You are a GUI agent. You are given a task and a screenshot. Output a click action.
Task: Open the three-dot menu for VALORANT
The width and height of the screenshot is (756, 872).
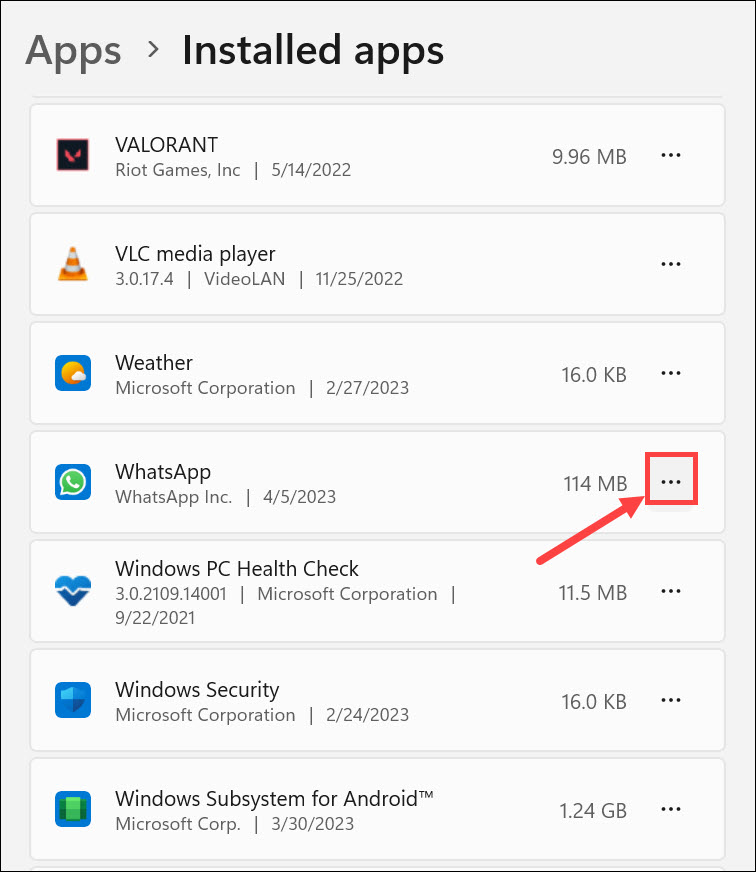point(671,155)
